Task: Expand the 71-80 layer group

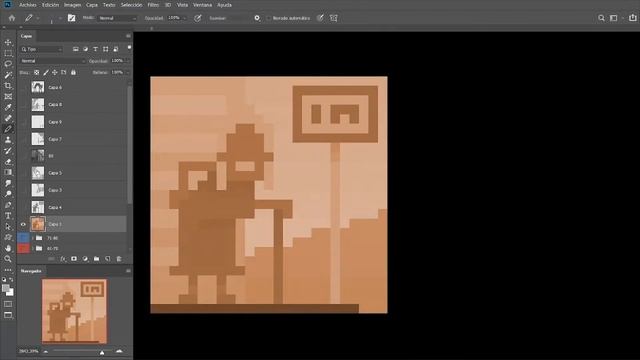Action: [33, 238]
